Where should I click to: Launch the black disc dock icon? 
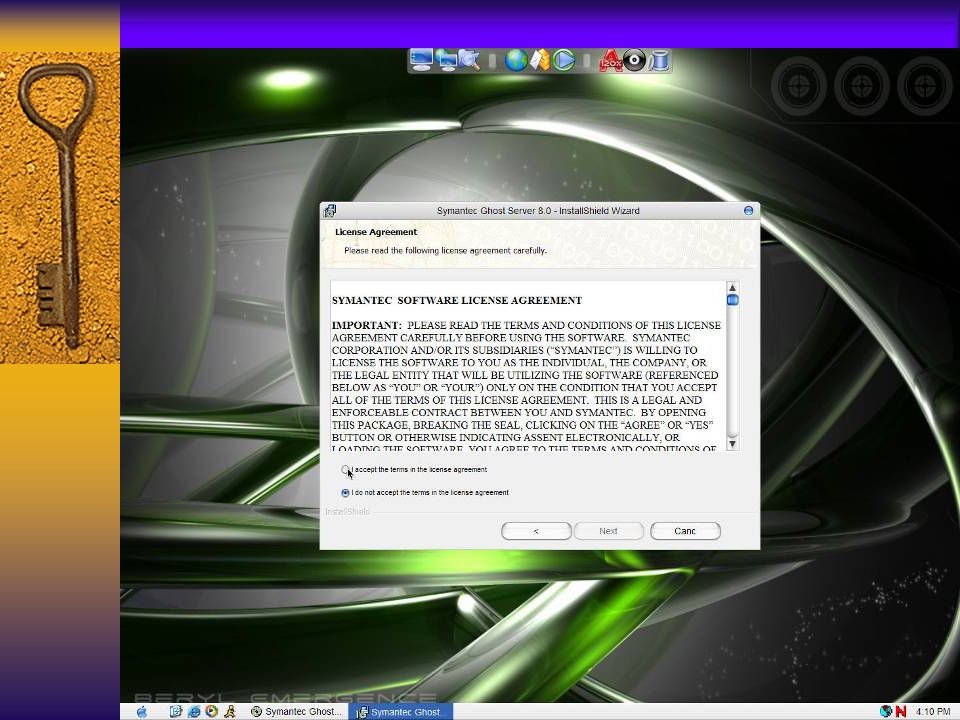(634, 60)
